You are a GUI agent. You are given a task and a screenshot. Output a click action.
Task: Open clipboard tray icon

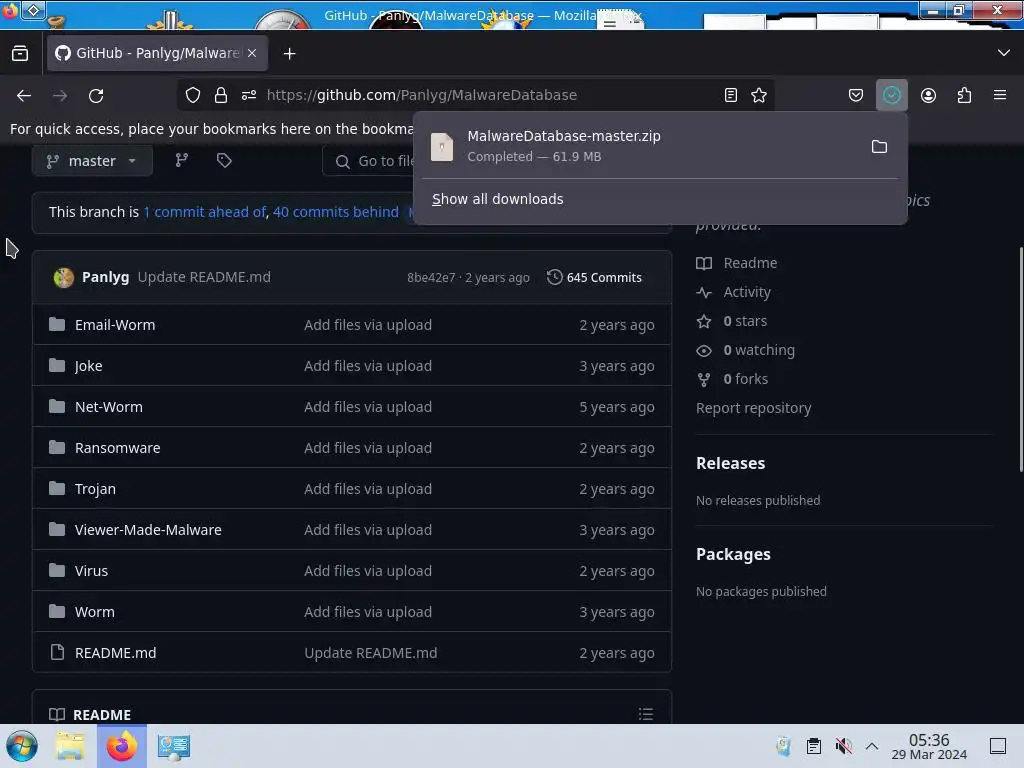point(813,746)
